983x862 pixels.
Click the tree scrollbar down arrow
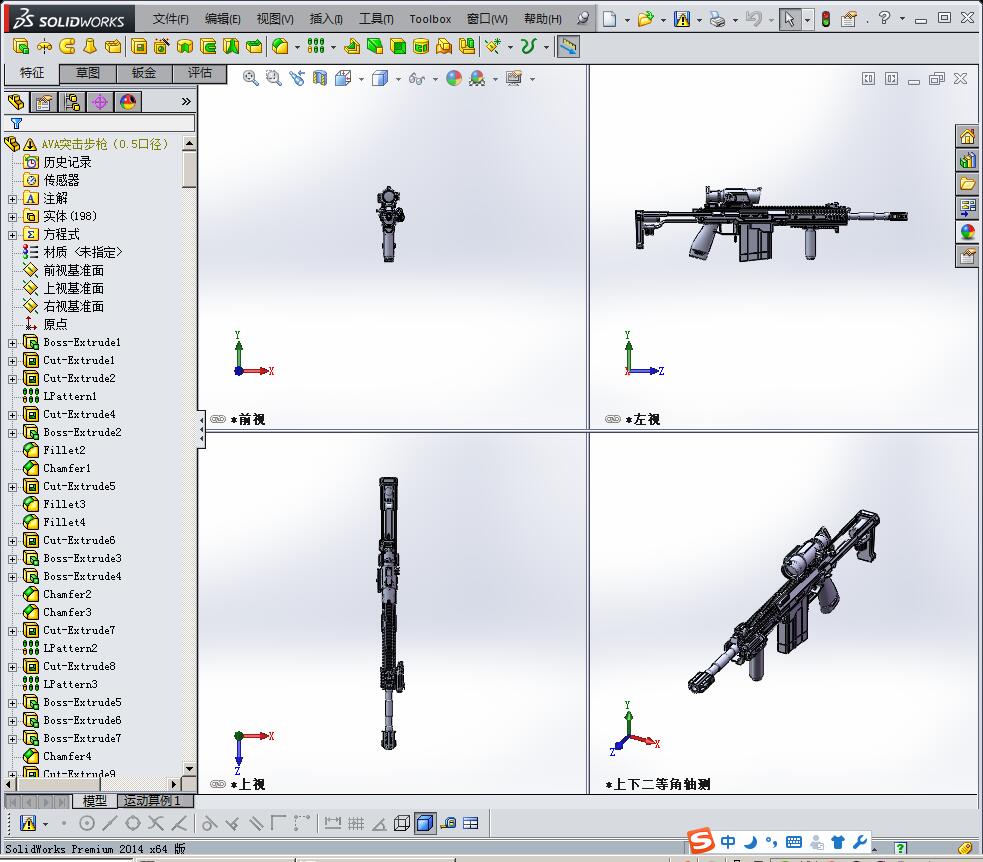point(189,768)
